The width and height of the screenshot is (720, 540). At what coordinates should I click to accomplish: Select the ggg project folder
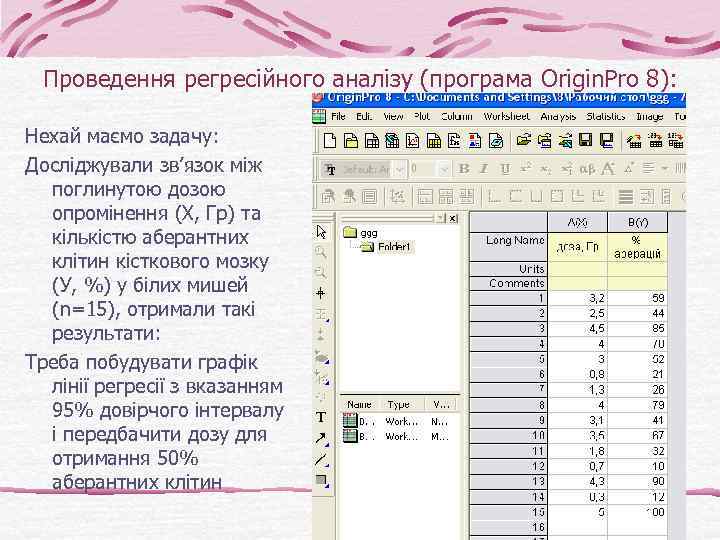[361, 233]
